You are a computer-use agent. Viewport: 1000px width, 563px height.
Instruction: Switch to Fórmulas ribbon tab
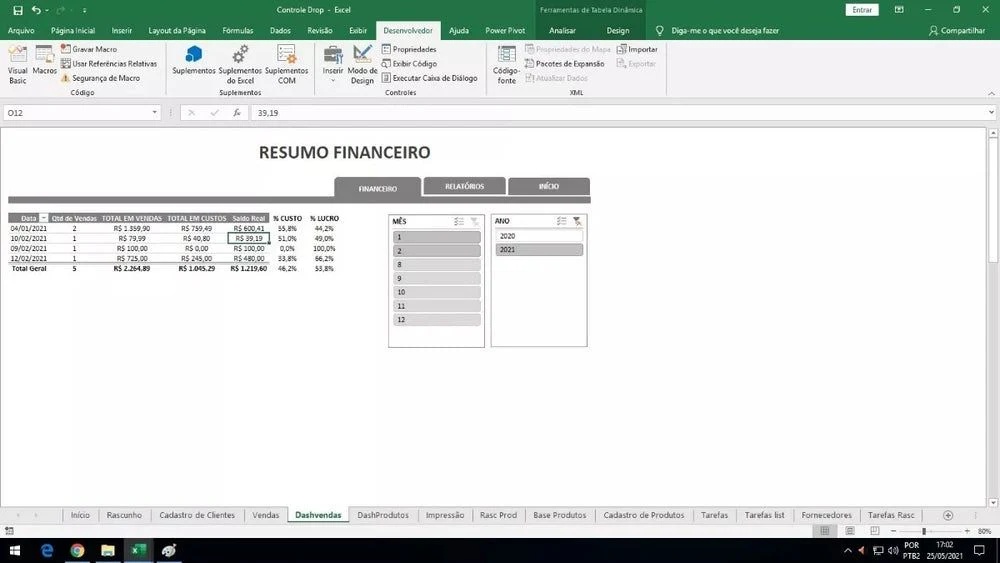238,31
